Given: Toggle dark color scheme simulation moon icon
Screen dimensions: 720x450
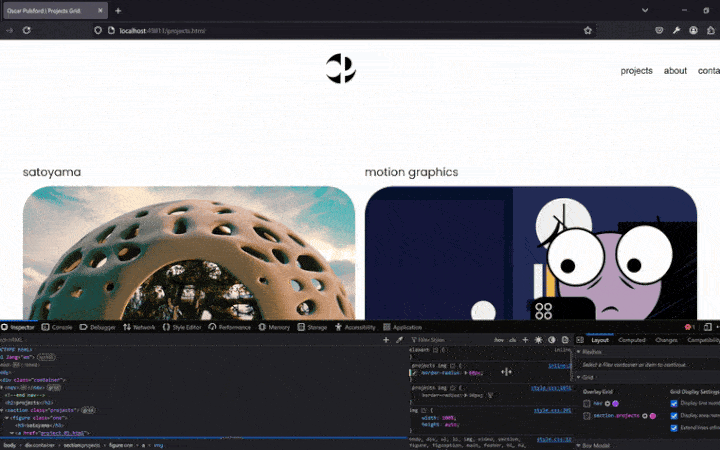Looking at the screenshot, I should pyautogui.click(x=551, y=340).
